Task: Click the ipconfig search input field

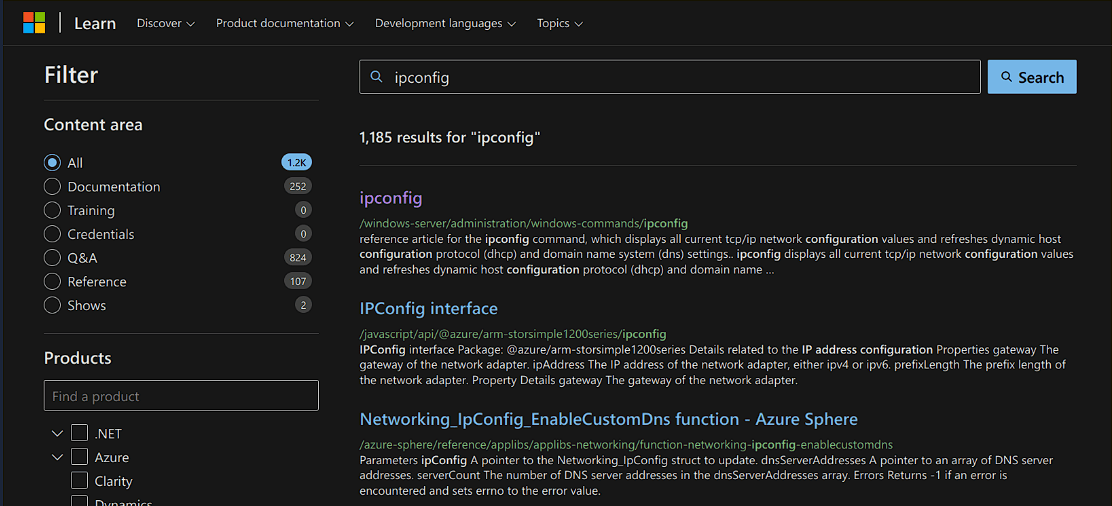Action: (x=669, y=77)
